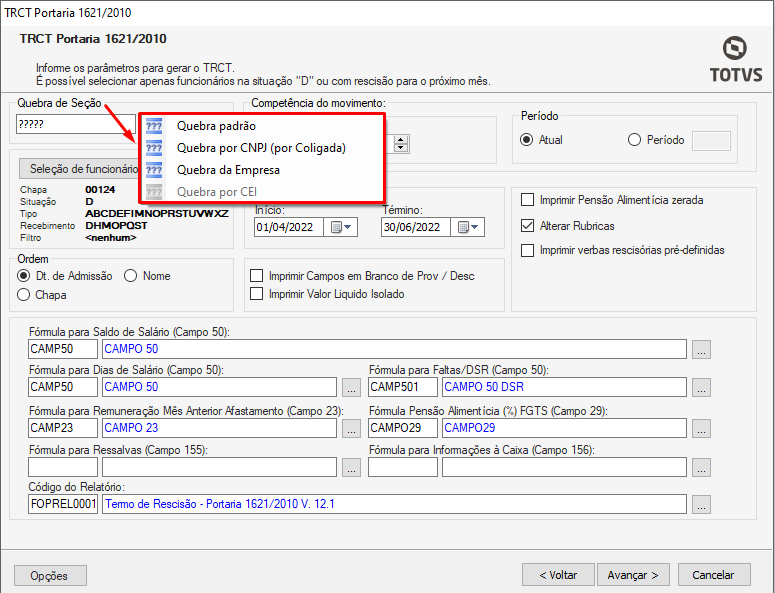Click CAMPO 23 description field

coord(219,428)
